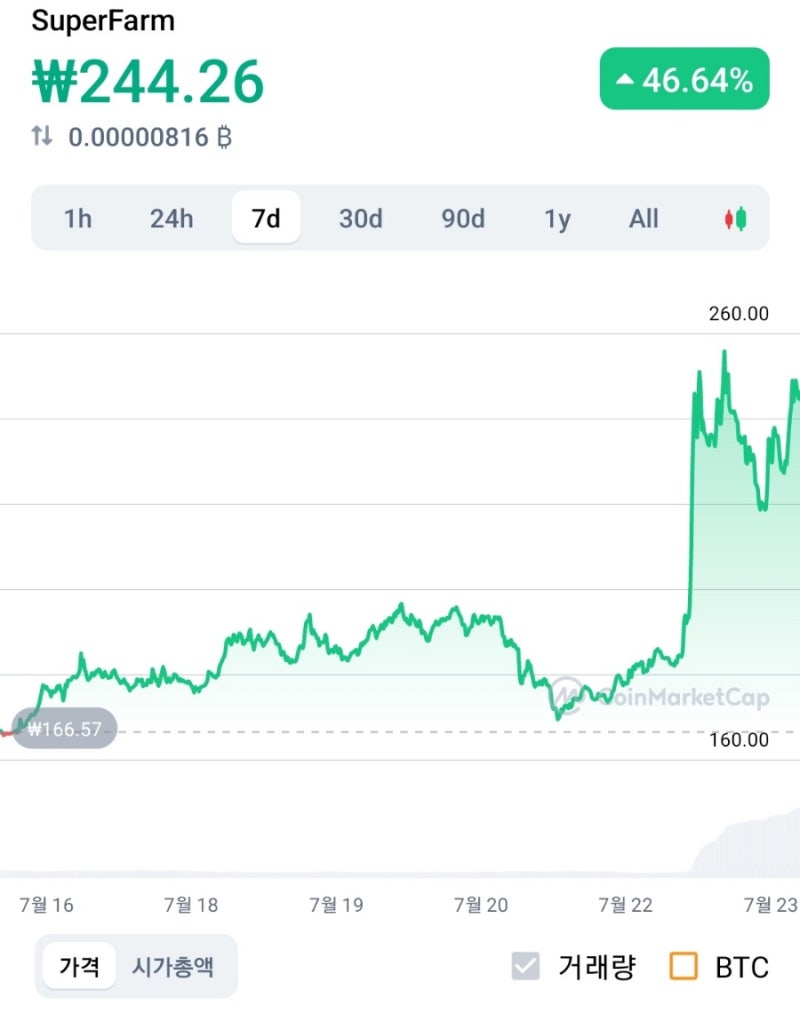The width and height of the screenshot is (800, 1014).
Task: Tap the 7월 23 date label
Action: tap(771, 905)
